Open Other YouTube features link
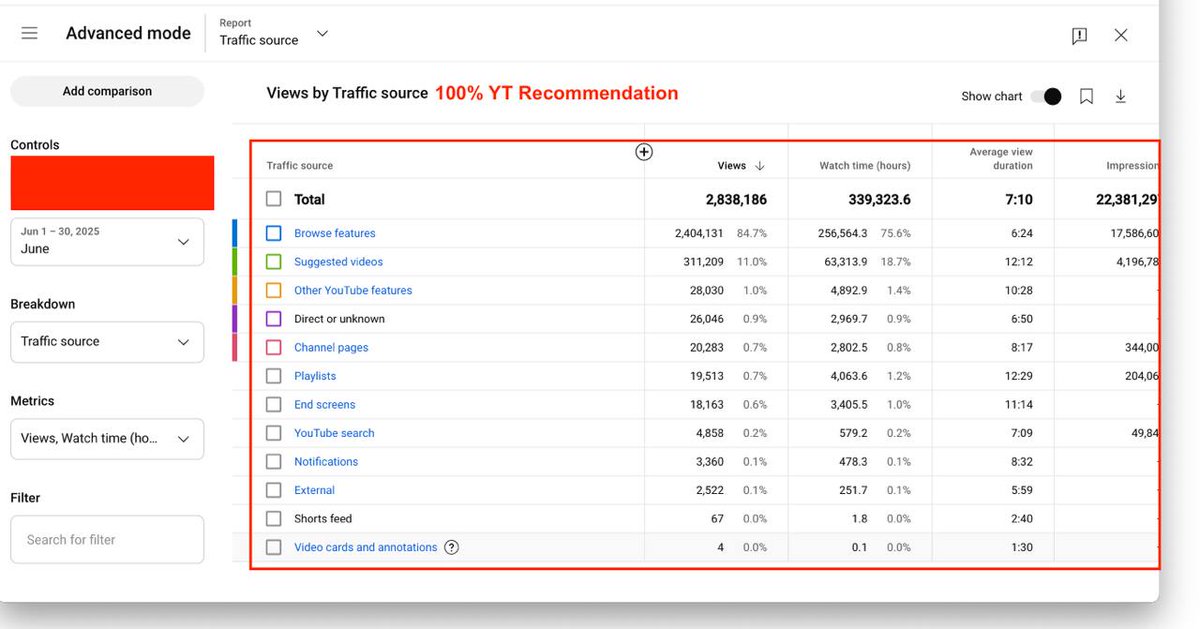1200x629 pixels. [x=353, y=290]
